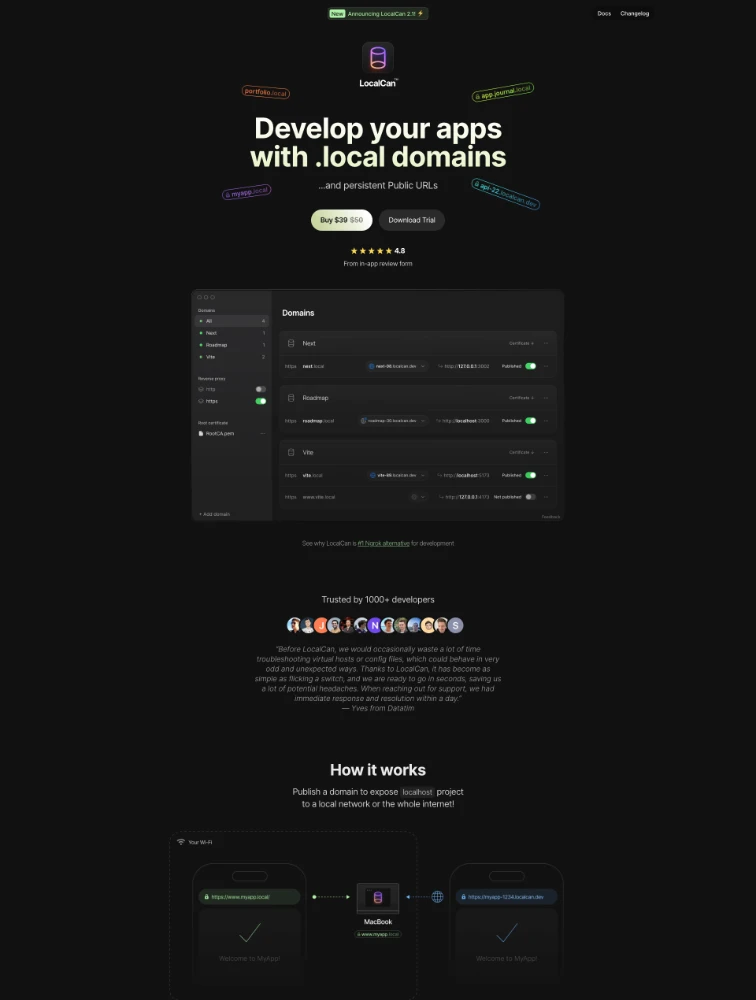Open more options for Next domain header

point(546,343)
